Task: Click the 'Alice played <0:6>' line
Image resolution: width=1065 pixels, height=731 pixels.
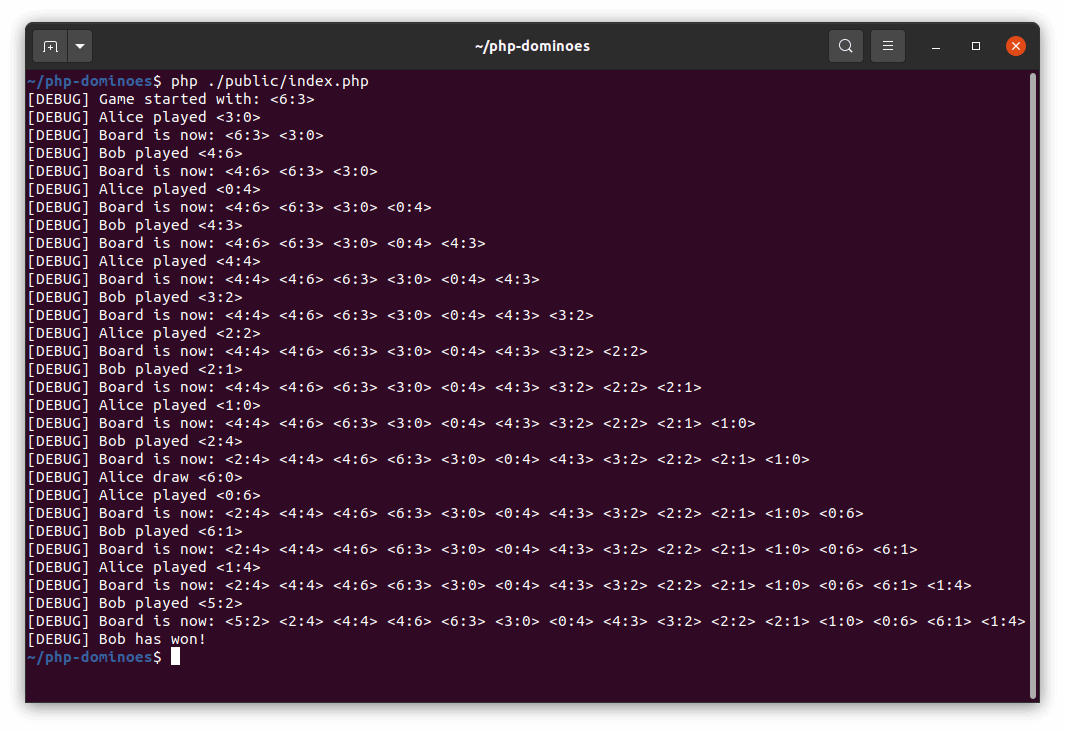Action: [x=144, y=495]
